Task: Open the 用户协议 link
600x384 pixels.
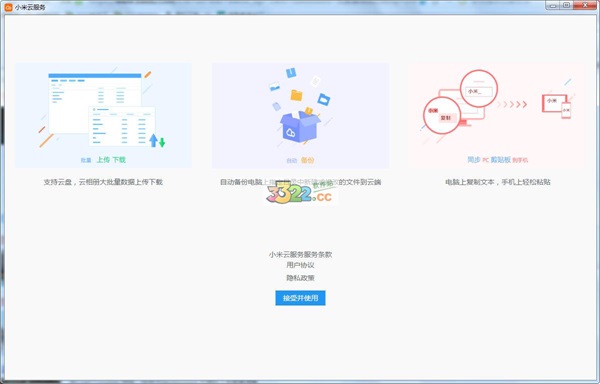Action: 300,265
